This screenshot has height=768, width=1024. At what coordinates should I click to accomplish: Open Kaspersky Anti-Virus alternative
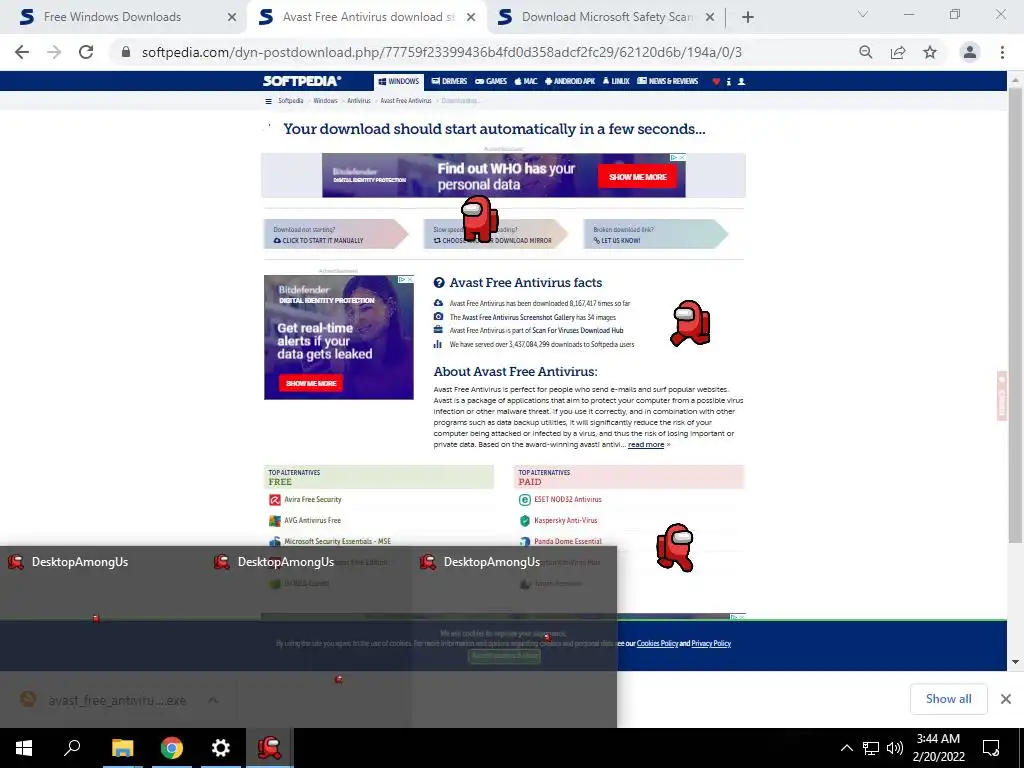[x=566, y=520]
